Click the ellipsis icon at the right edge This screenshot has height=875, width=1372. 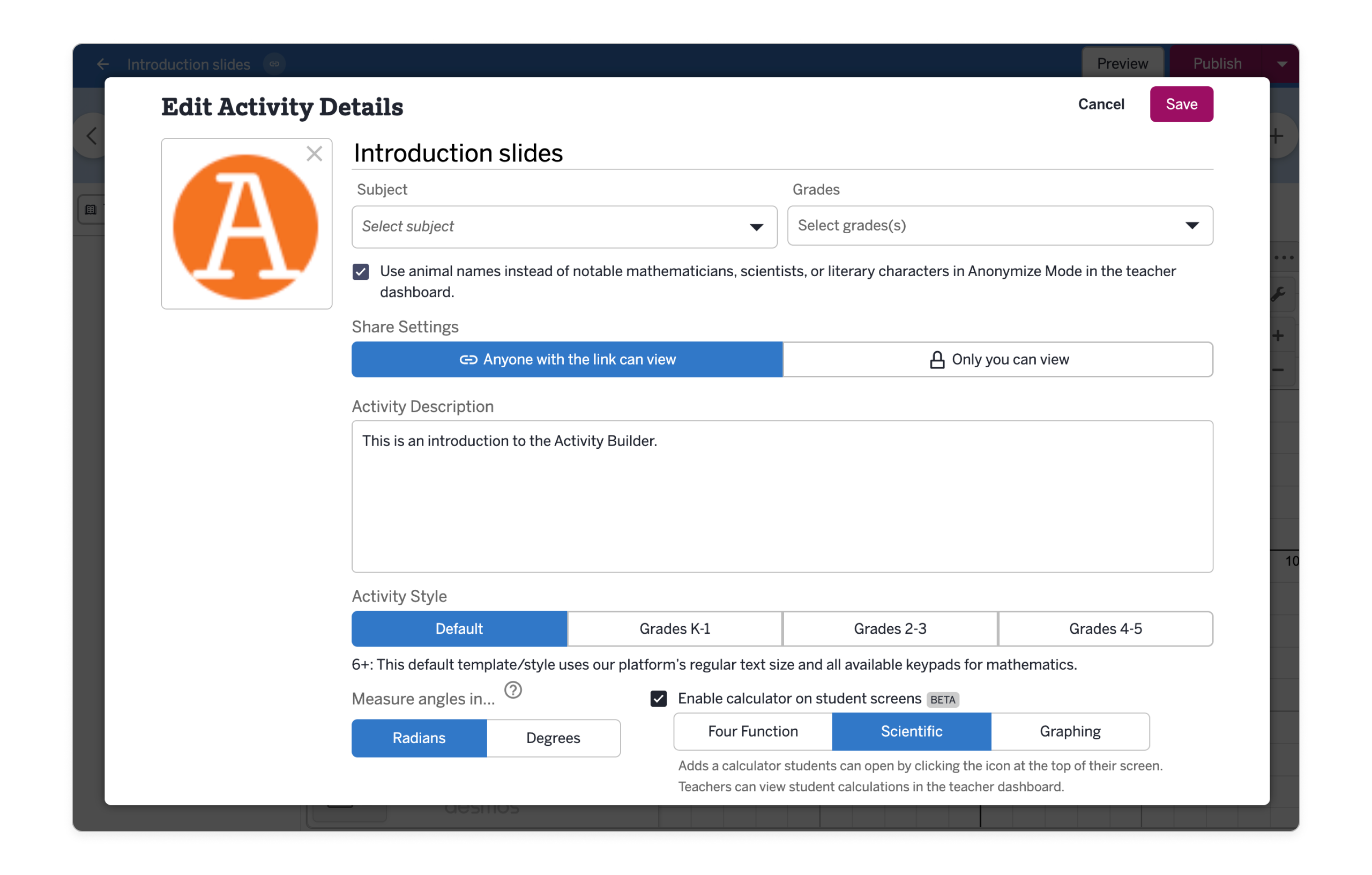[1284, 257]
